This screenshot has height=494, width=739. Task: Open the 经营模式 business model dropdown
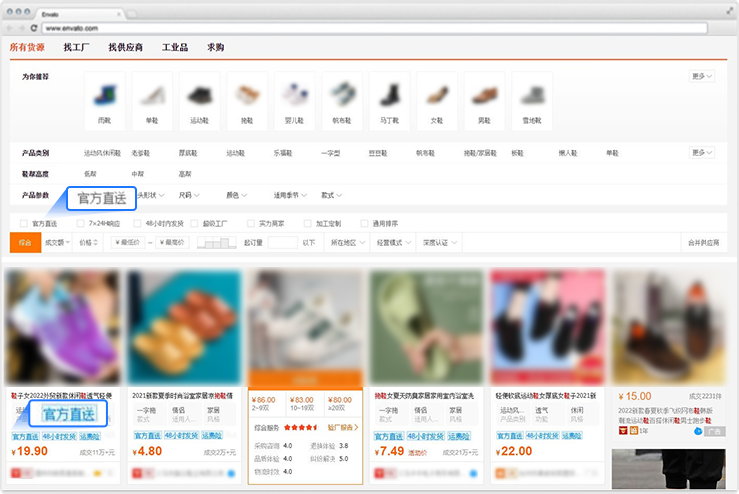[x=394, y=243]
